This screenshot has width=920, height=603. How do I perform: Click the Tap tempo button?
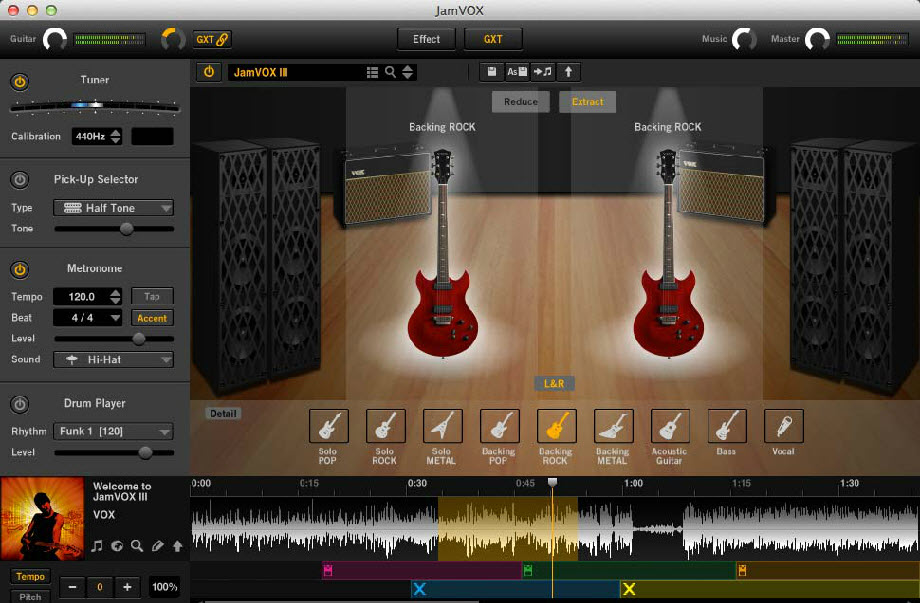coord(152,296)
